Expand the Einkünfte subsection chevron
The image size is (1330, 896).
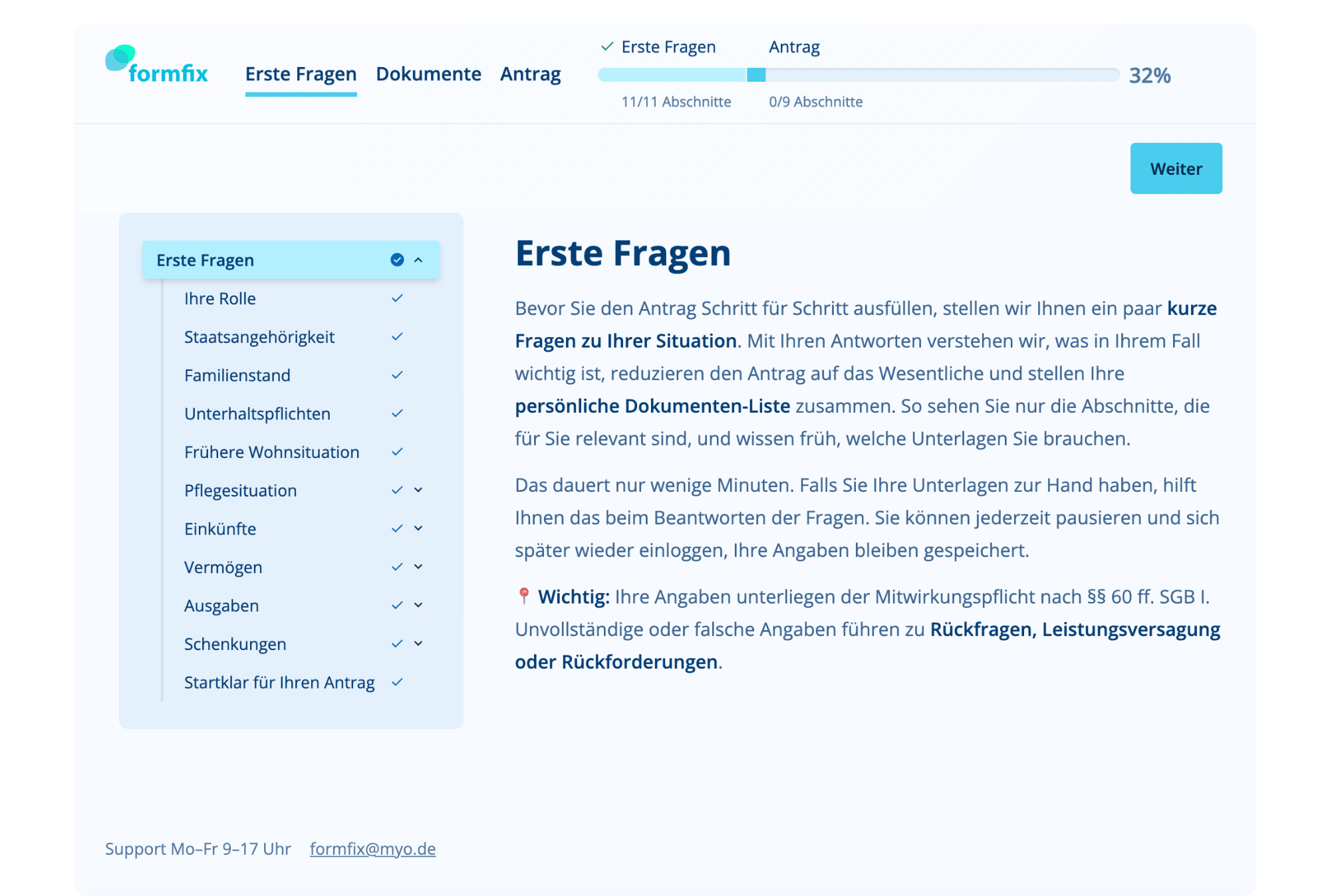(418, 529)
